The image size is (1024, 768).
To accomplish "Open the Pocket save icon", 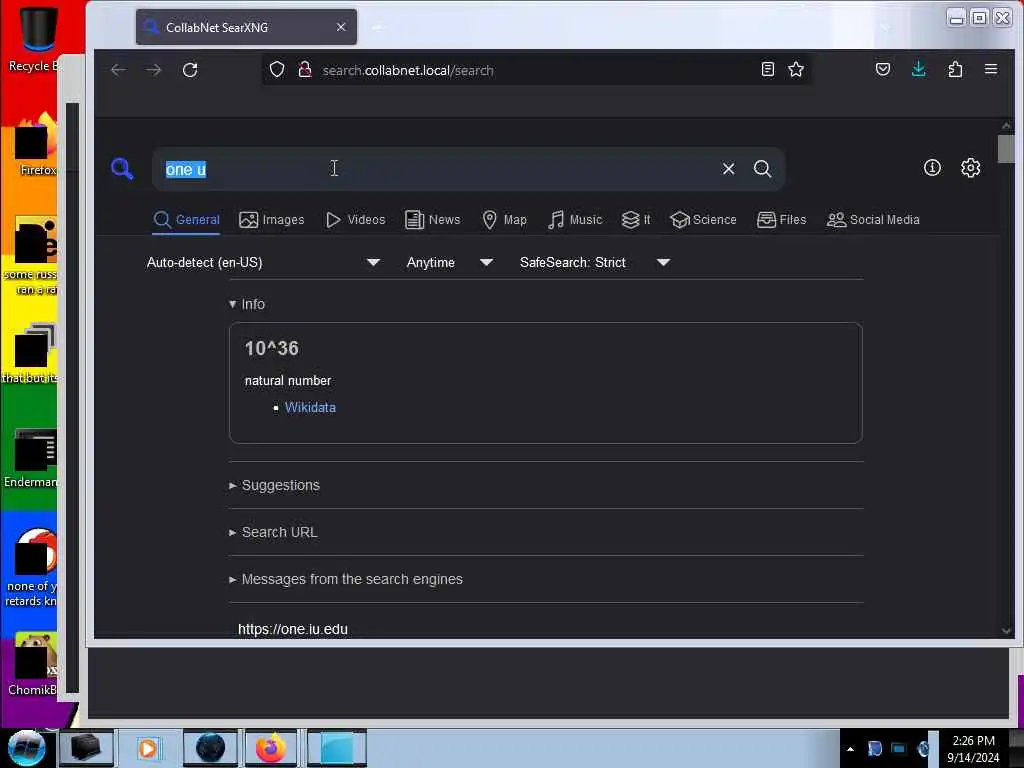I will pos(882,69).
